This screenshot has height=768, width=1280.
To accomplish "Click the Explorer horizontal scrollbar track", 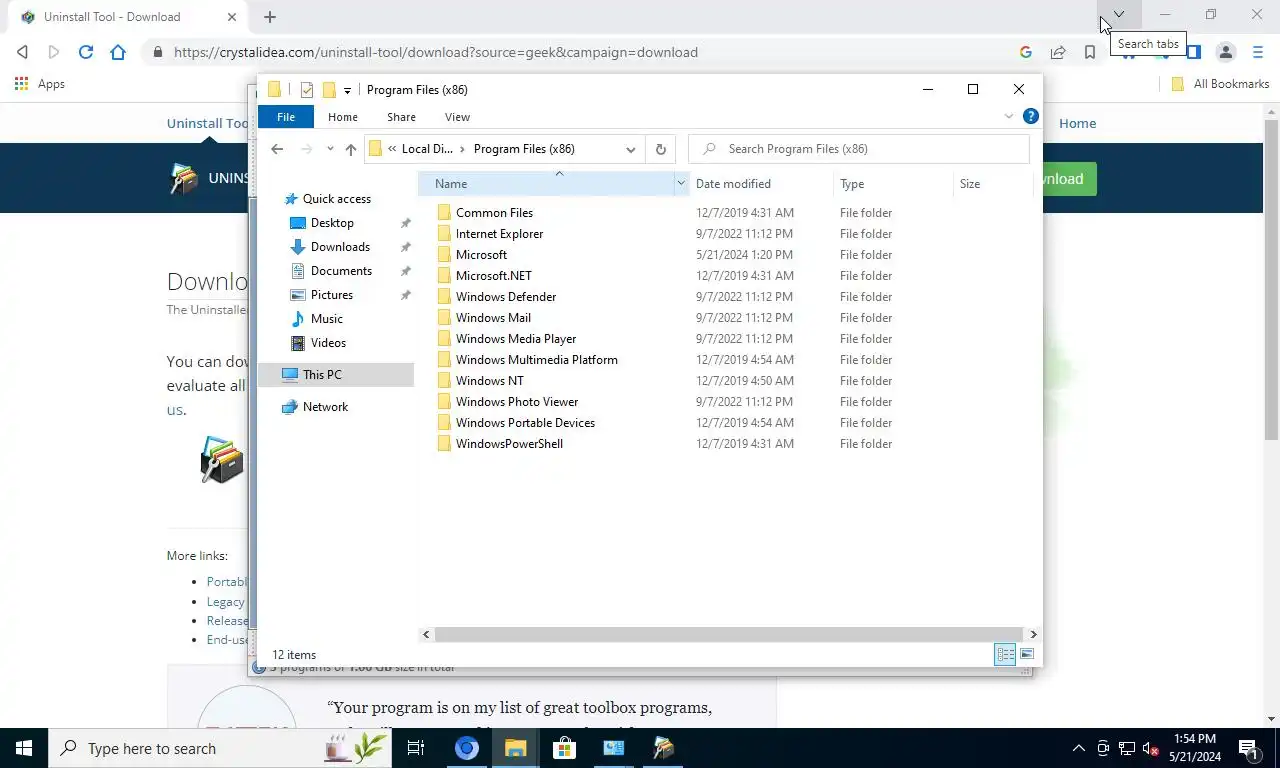I will click(729, 634).
